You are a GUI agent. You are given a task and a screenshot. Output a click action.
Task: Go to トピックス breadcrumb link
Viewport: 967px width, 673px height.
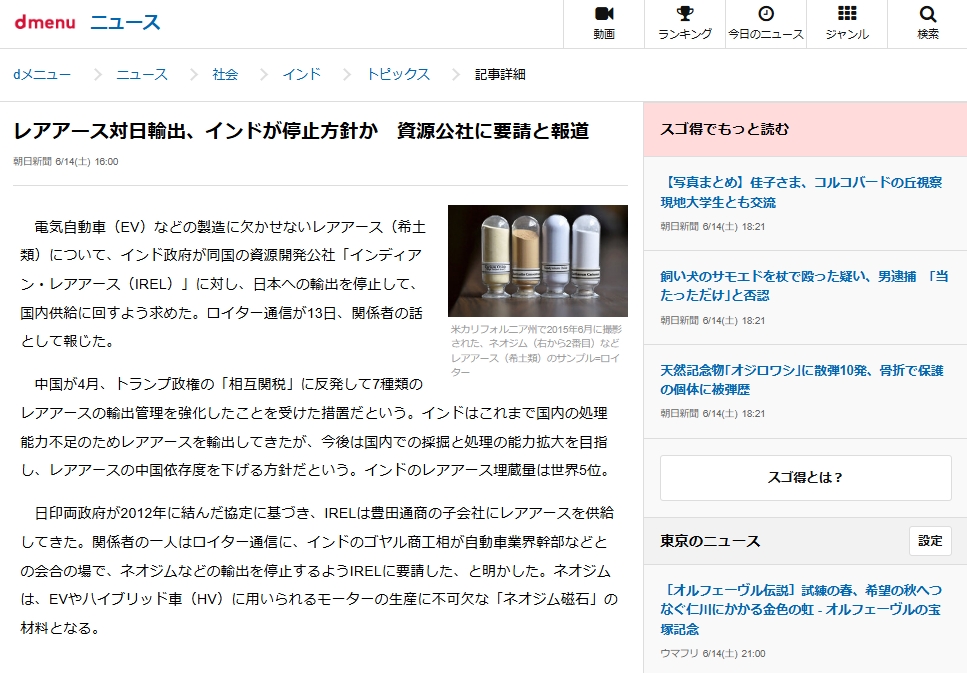click(x=398, y=75)
